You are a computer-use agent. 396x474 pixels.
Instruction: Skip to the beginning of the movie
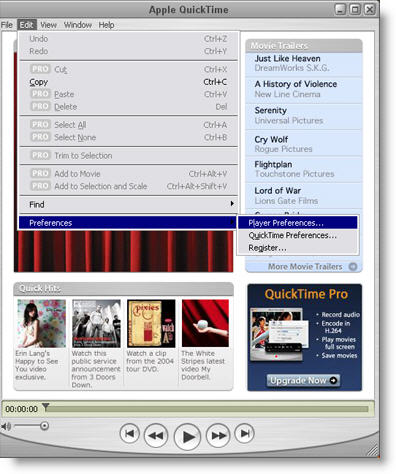tap(129, 433)
